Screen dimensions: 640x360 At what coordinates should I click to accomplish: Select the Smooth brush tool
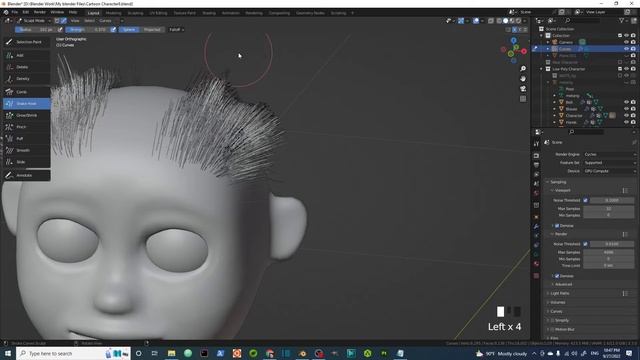(x=27, y=150)
